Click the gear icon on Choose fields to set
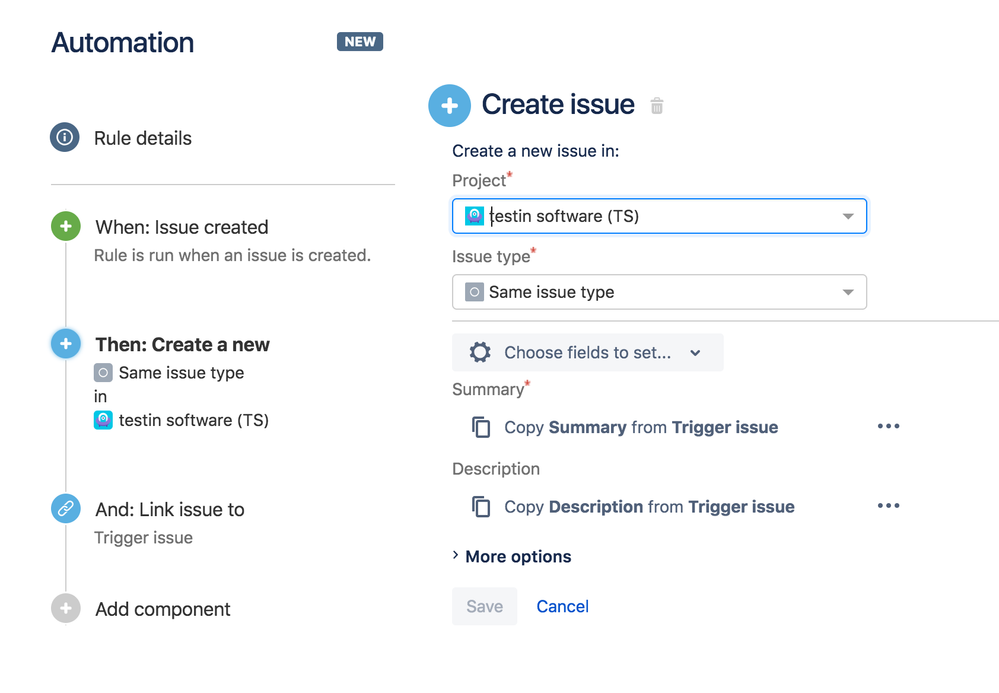999x693 pixels. 479,352
